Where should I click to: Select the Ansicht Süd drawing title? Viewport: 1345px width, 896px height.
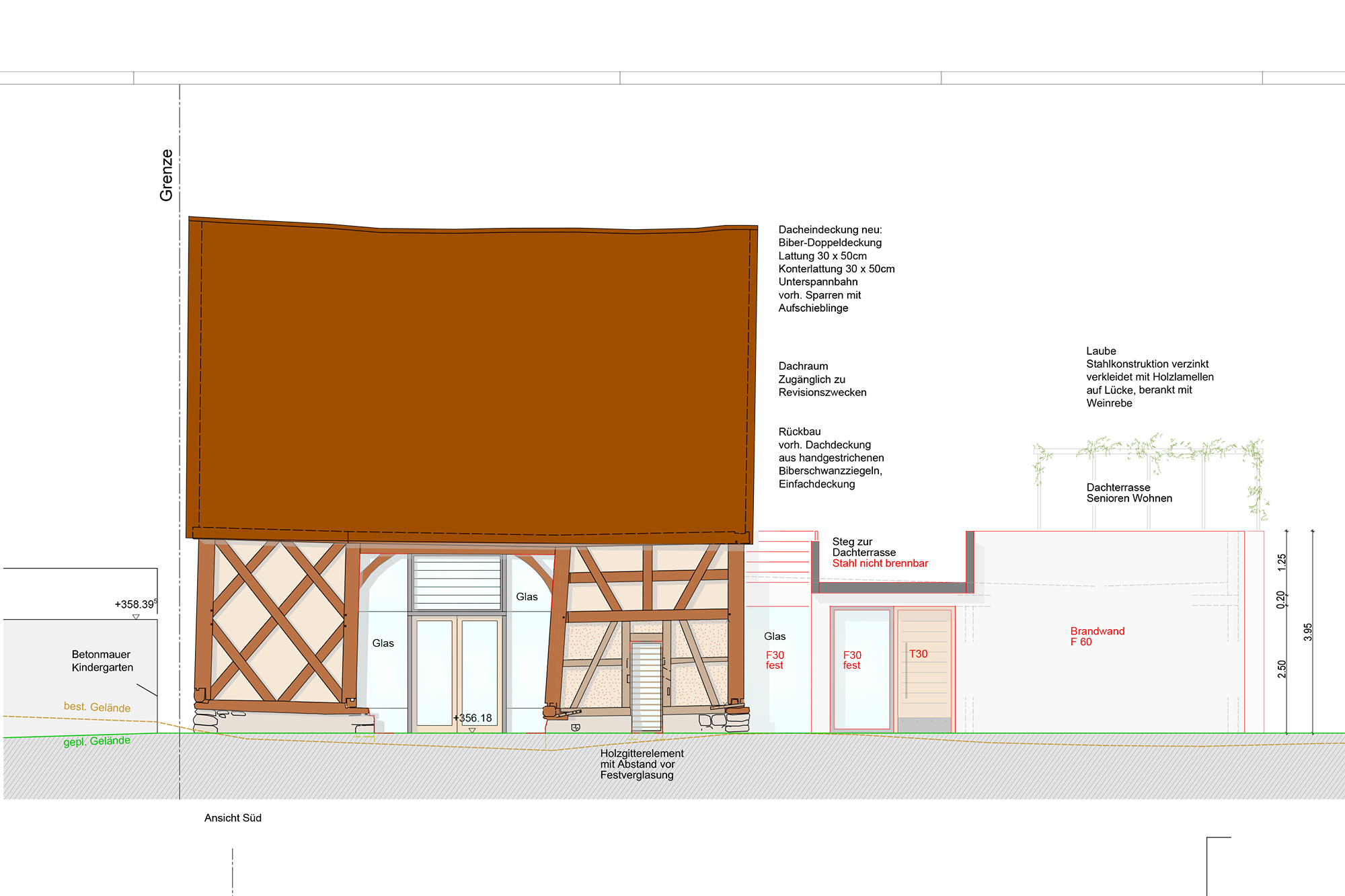[x=233, y=818]
